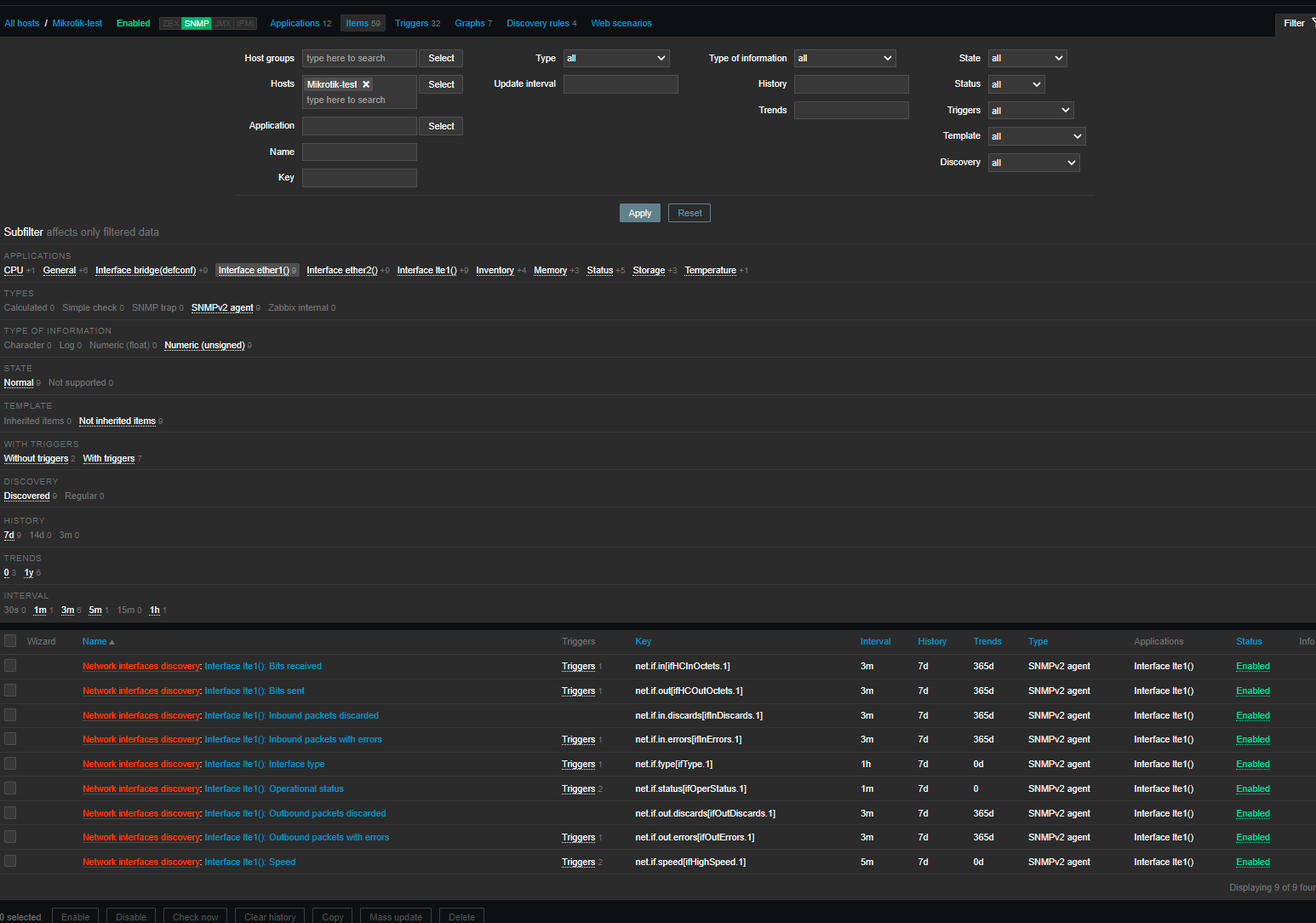Click the SNMP availability indicator

point(197,23)
